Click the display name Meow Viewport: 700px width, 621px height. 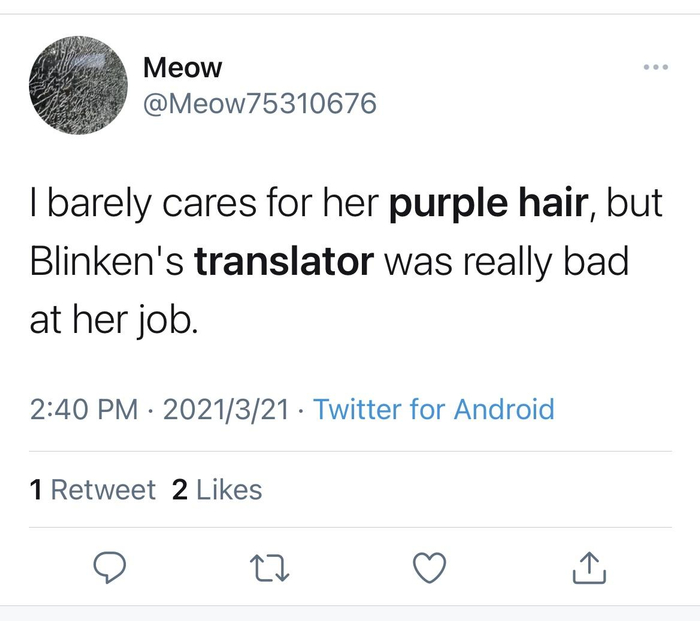coord(182,68)
